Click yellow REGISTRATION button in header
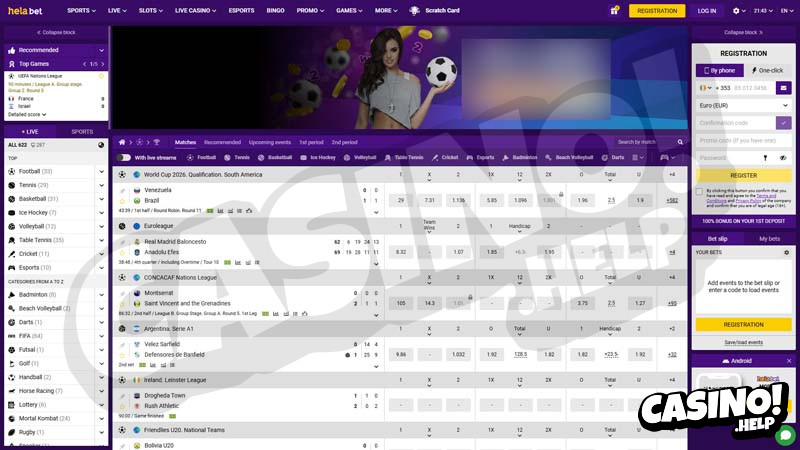Viewport: 800px width, 450px height. (657, 11)
